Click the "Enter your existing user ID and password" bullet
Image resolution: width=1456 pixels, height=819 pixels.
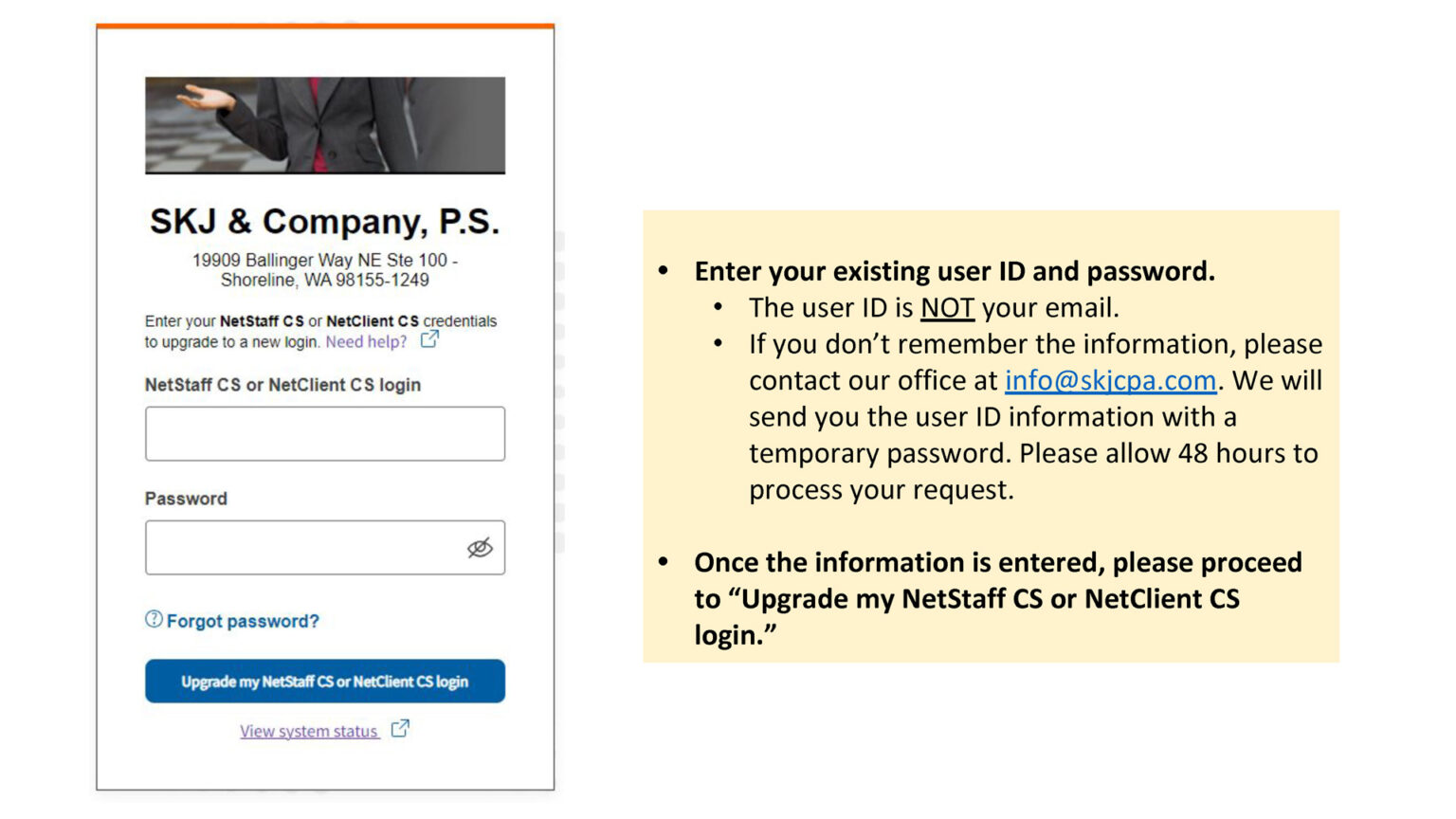[954, 271]
